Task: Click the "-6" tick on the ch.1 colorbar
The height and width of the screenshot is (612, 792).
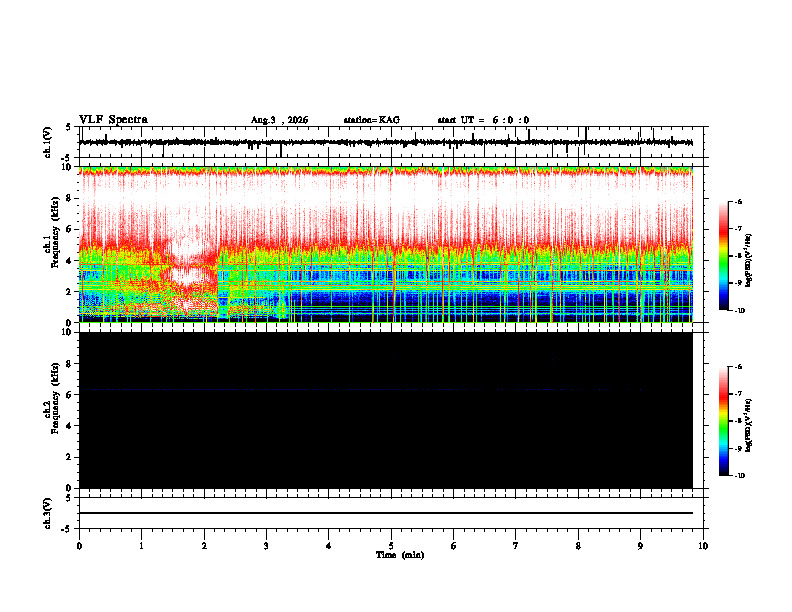Action: 738,201
